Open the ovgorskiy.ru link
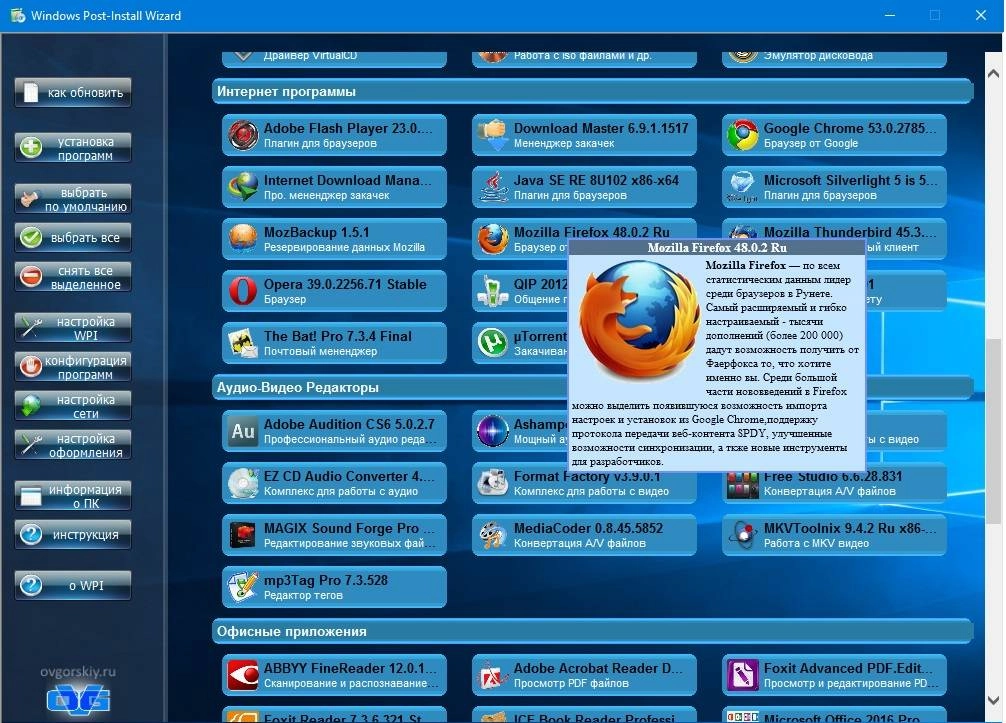The height and width of the screenshot is (723, 1006). pos(78,672)
